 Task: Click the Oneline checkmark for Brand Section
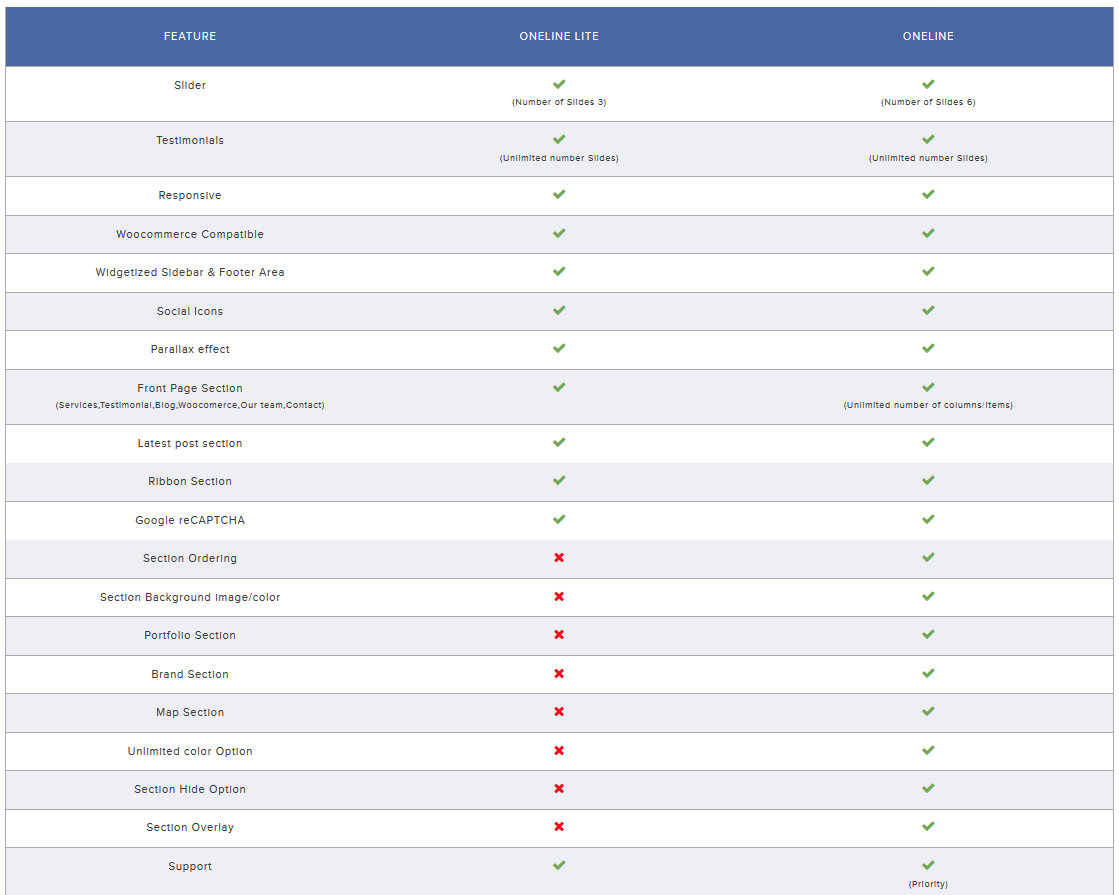click(x=928, y=673)
